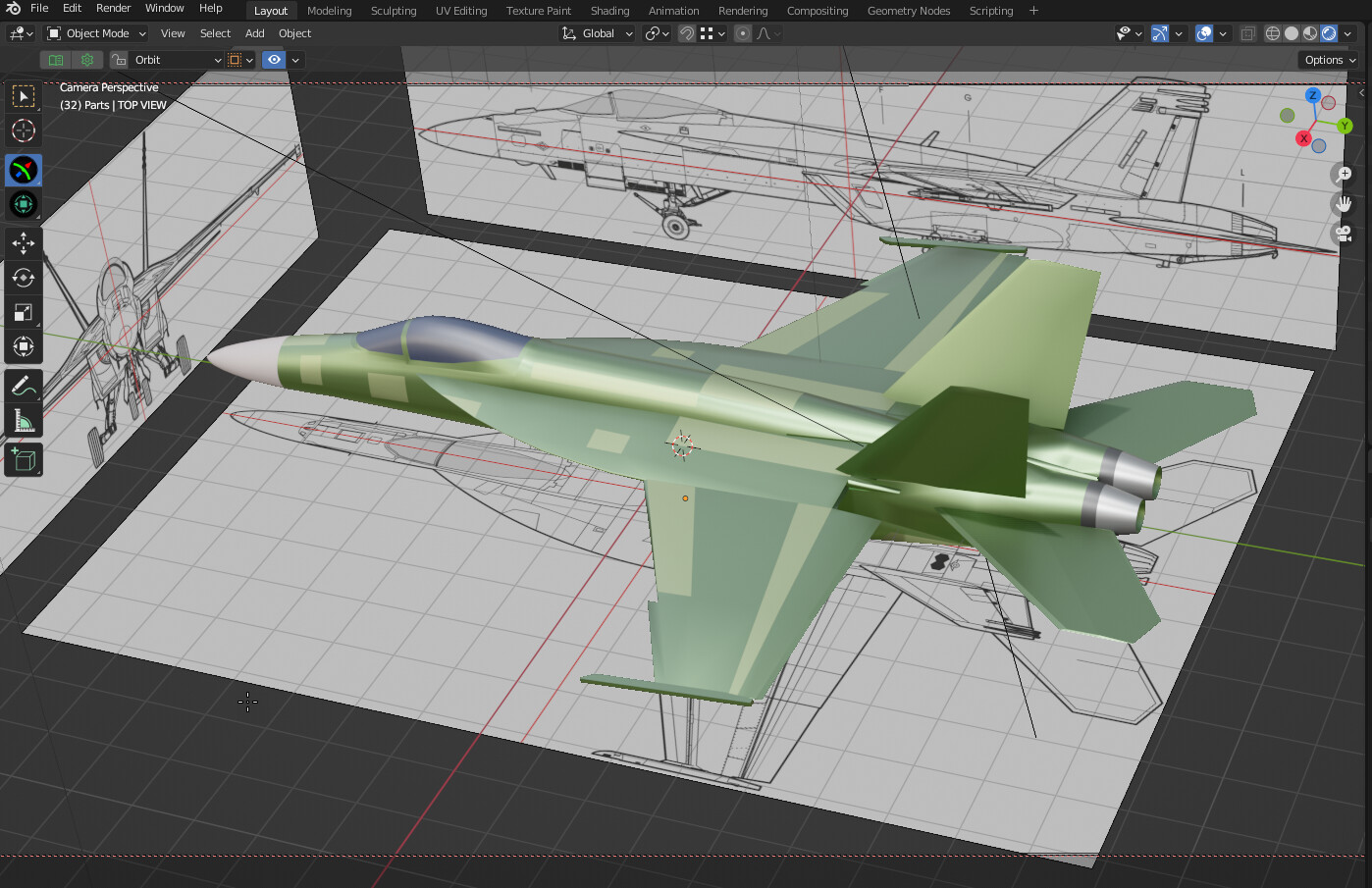The width and height of the screenshot is (1372, 888).
Task: Open the dropdown next to the eye button
Action: click(x=294, y=60)
